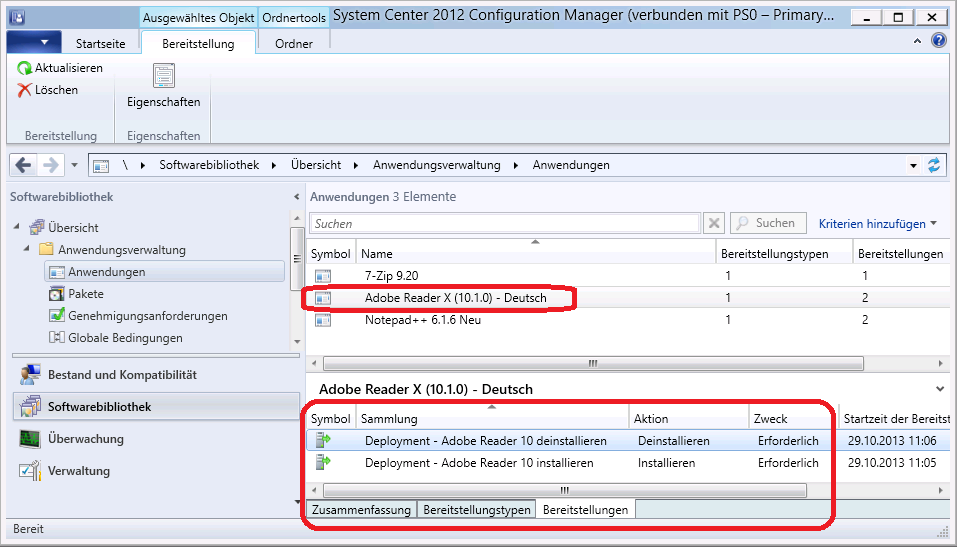Click the address bar root node icon

click(101, 165)
